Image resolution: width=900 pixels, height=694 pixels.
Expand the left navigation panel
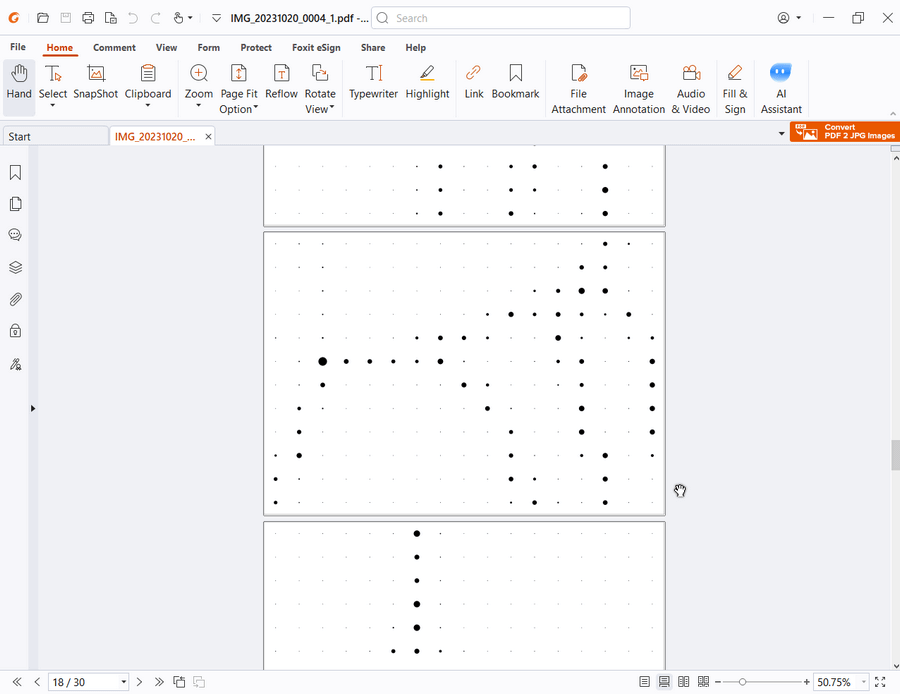tap(33, 408)
